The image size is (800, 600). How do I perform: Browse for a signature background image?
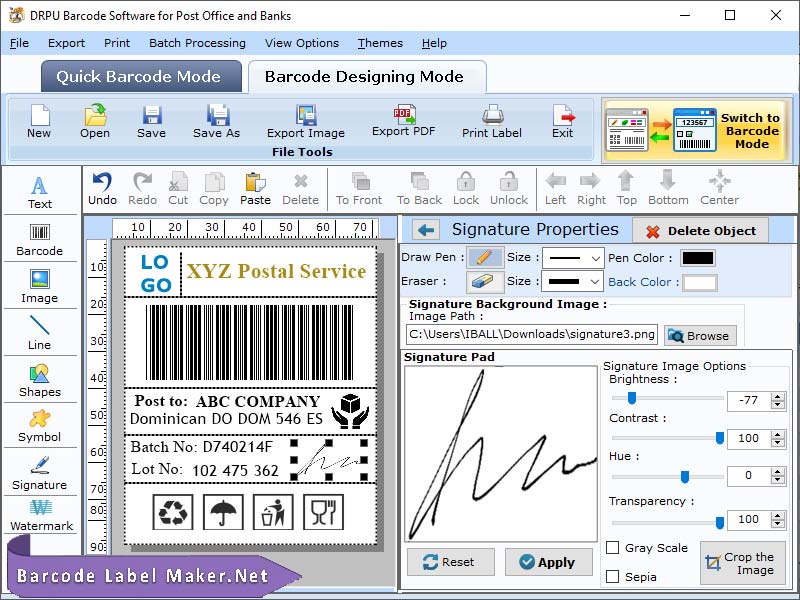click(699, 335)
